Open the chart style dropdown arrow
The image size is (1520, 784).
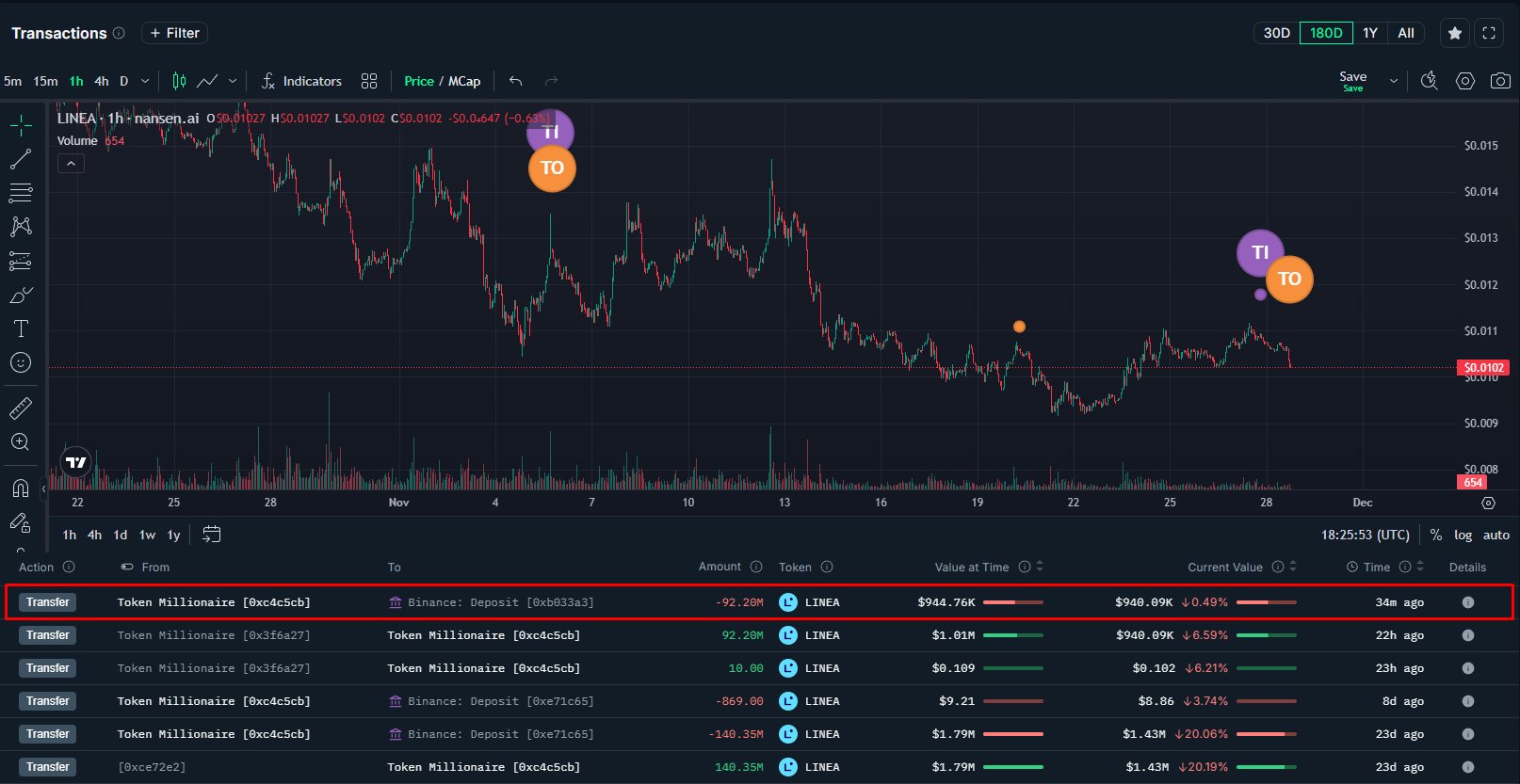click(233, 81)
